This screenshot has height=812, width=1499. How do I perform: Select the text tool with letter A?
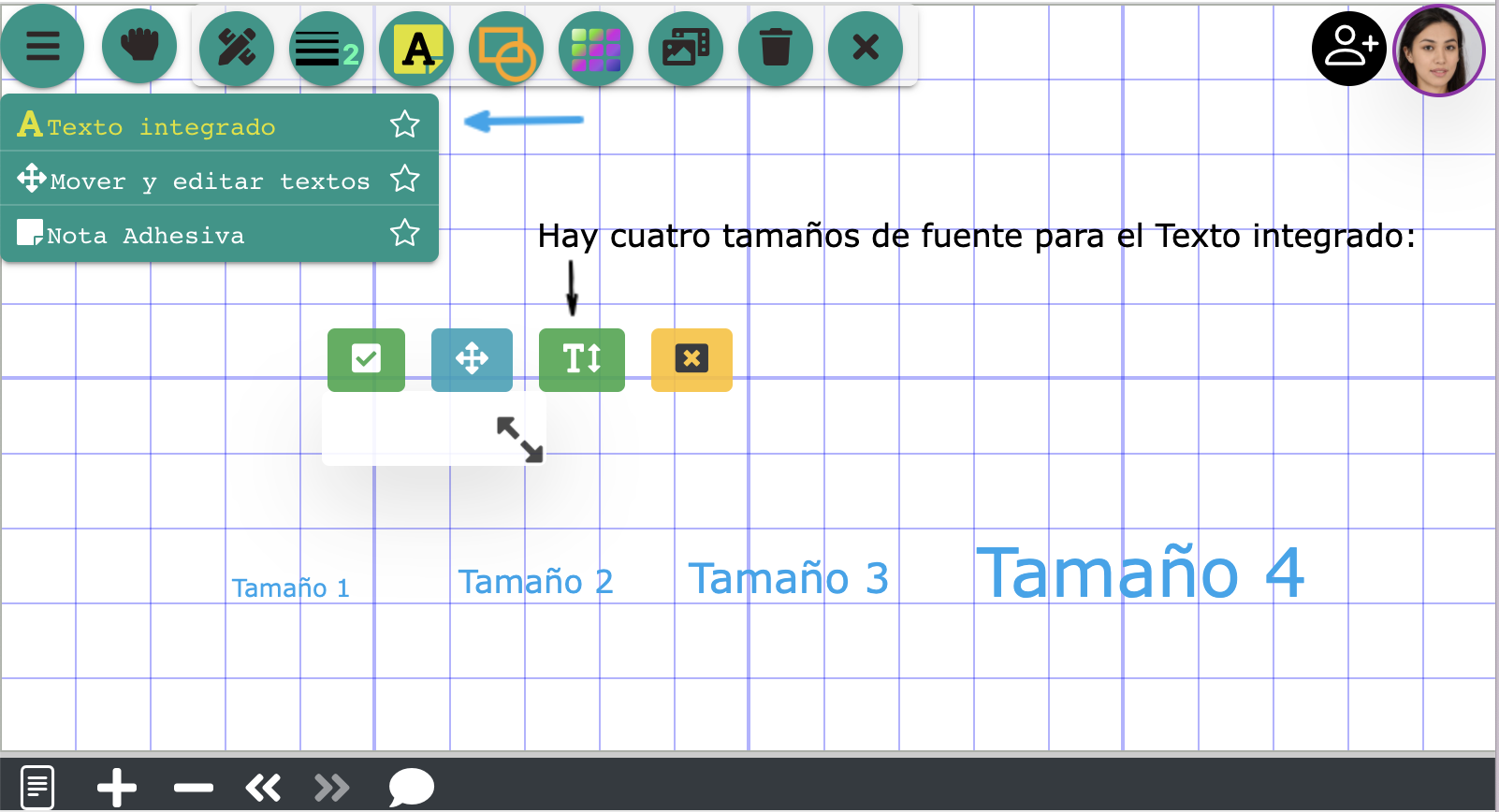click(x=416, y=49)
